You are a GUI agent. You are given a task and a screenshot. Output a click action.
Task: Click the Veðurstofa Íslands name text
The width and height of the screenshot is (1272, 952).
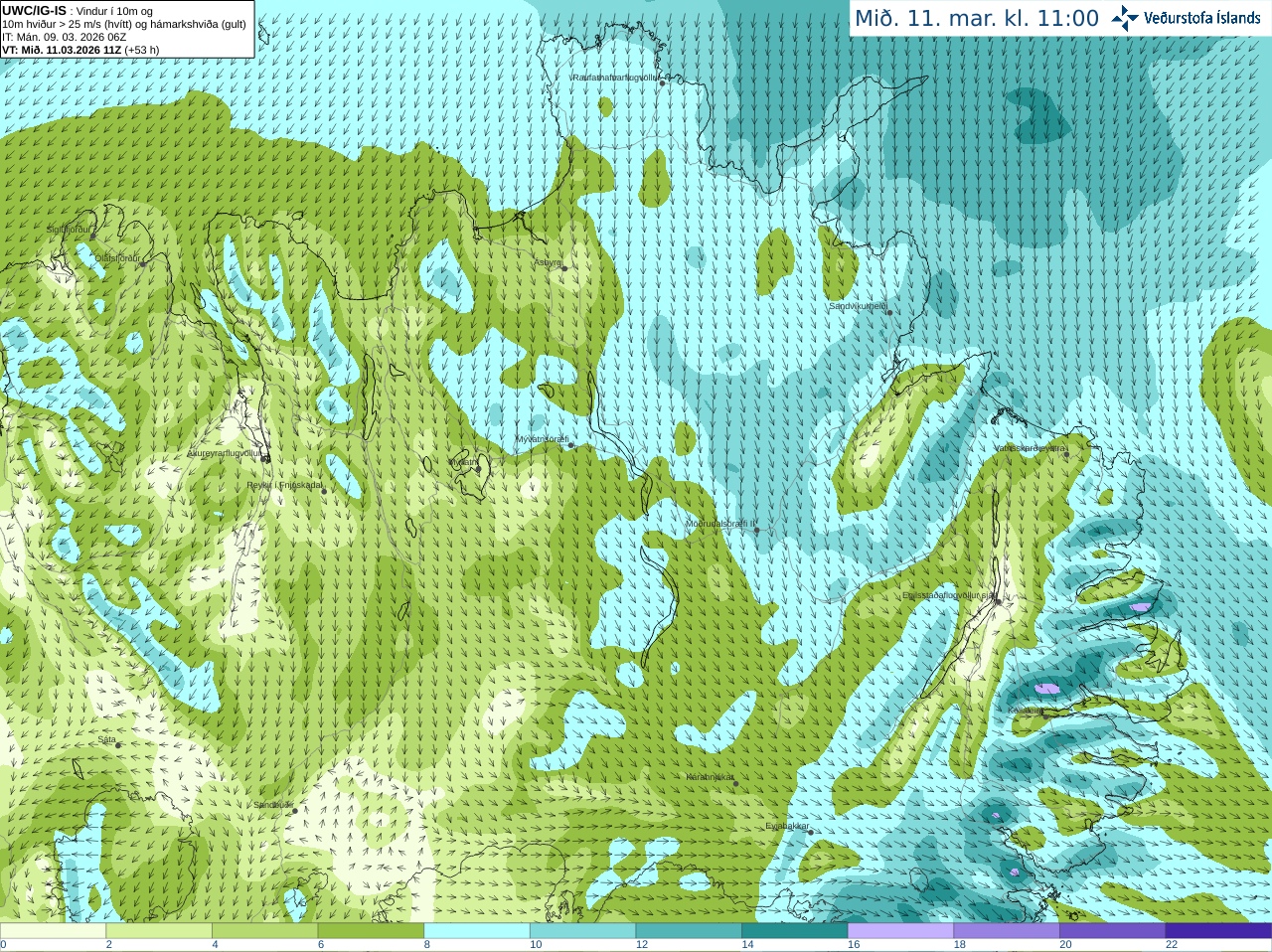(1202, 18)
